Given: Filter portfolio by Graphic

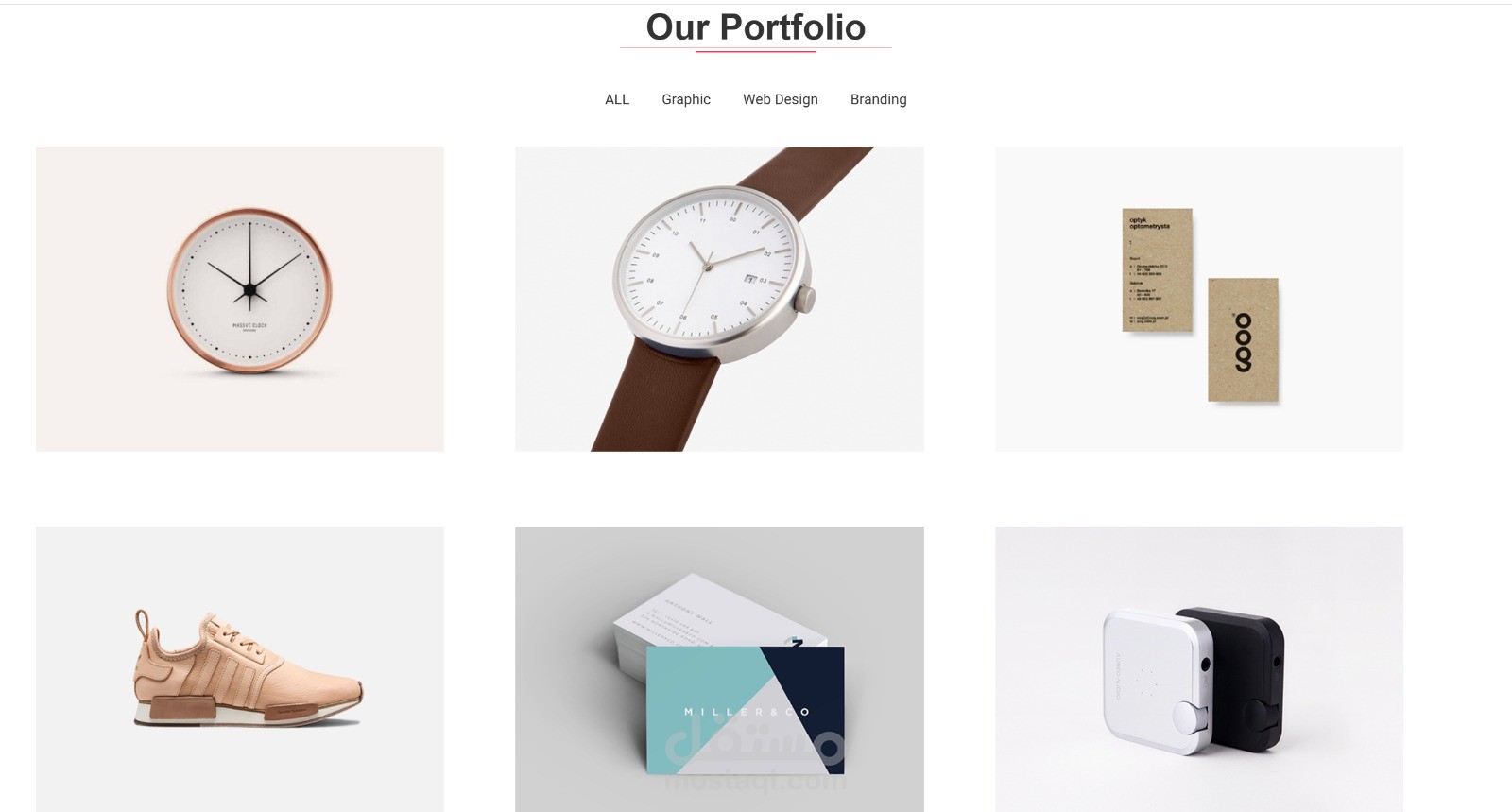Looking at the screenshot, I should click(686, 99).
